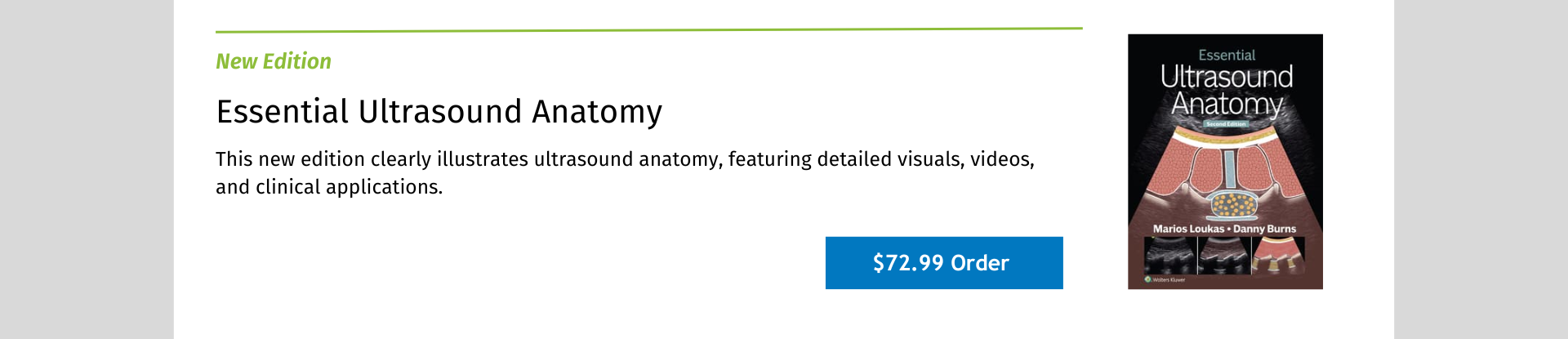Click the middle ultrasound thumbnail on cover
The image size is (1568, 339).
point(1223,256)
